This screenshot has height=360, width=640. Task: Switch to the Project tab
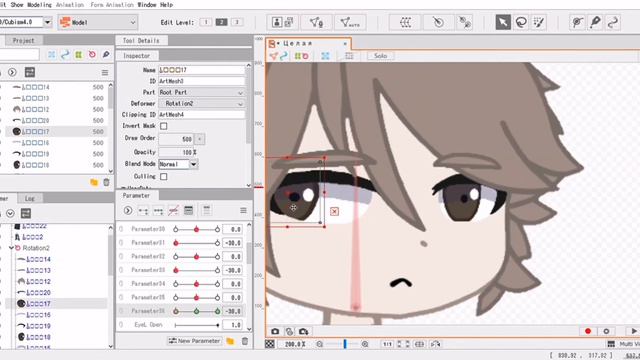24,40
